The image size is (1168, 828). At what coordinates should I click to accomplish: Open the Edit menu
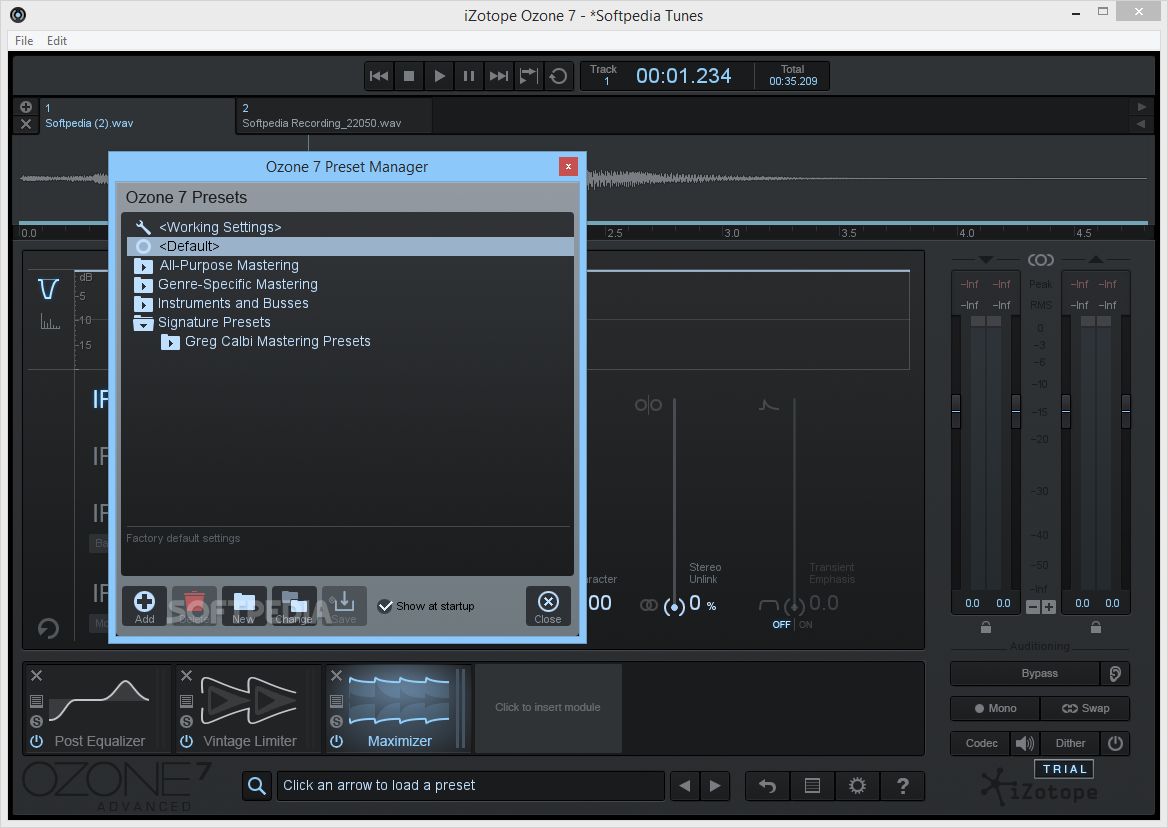(57, 41)
